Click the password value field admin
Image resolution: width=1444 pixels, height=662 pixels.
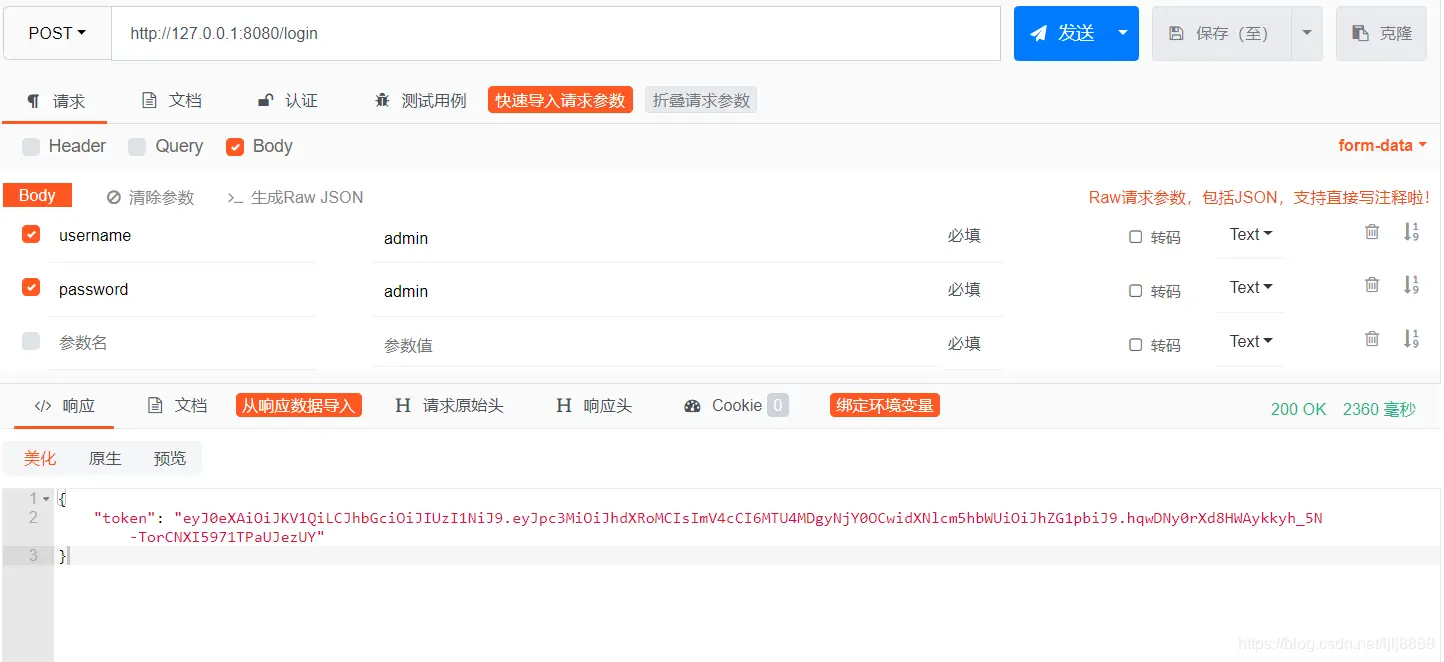(x=655, y=291)
